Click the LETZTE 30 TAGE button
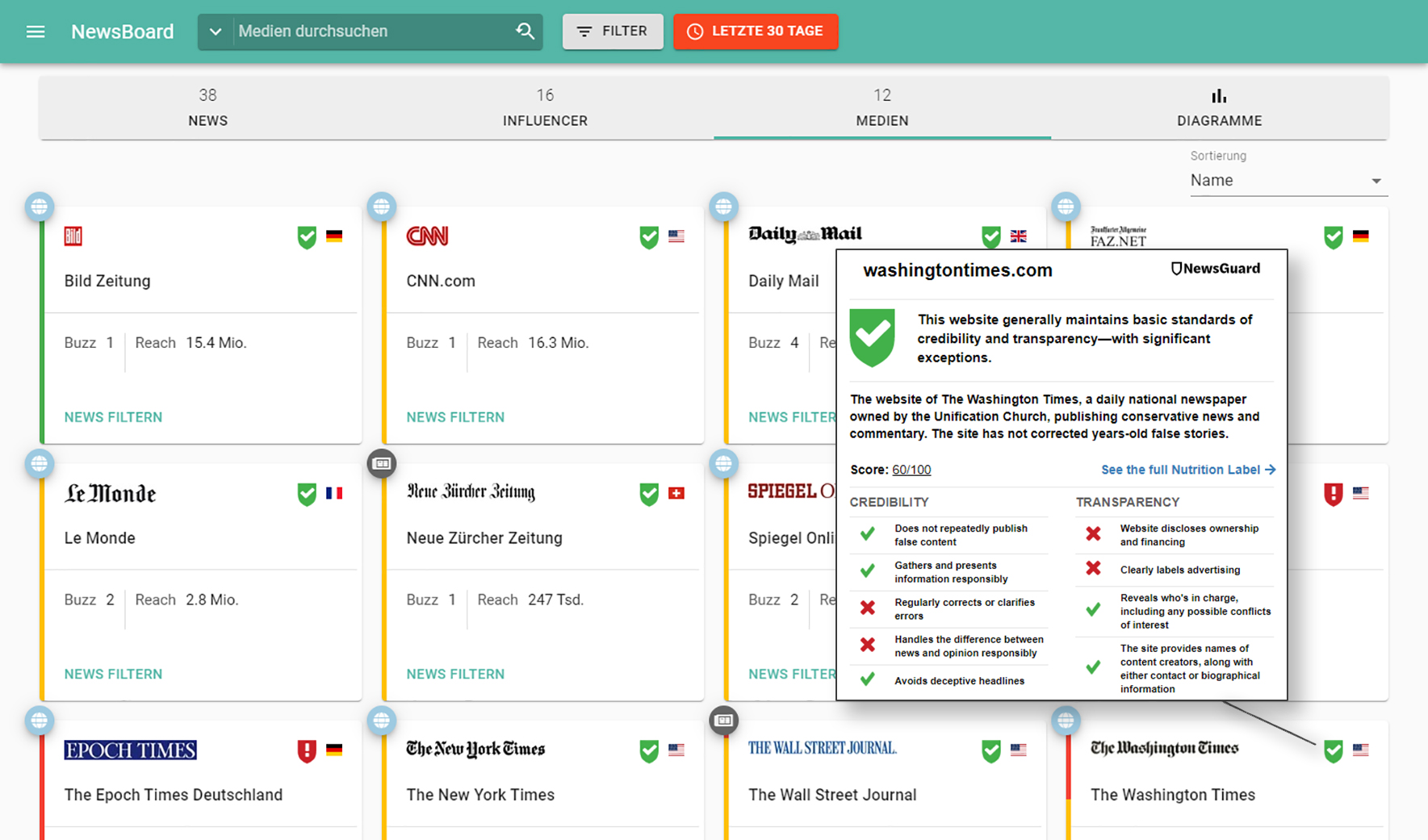Screen dimensions: 1428x840 click(756, 31)
